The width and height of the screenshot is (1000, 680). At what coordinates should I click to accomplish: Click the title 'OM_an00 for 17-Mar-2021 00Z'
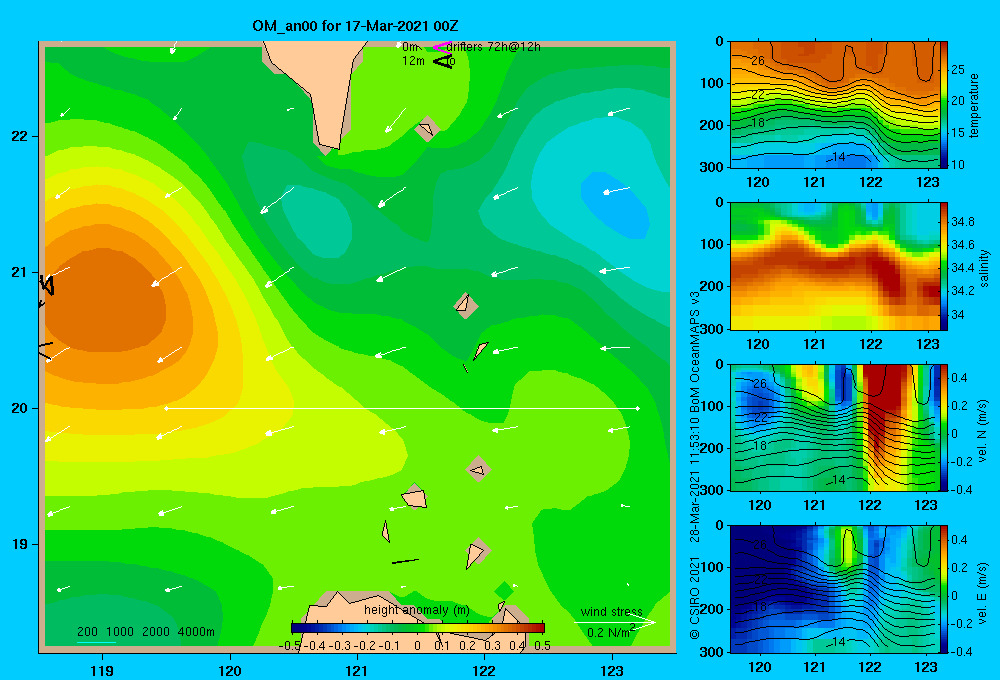(355, 26)
